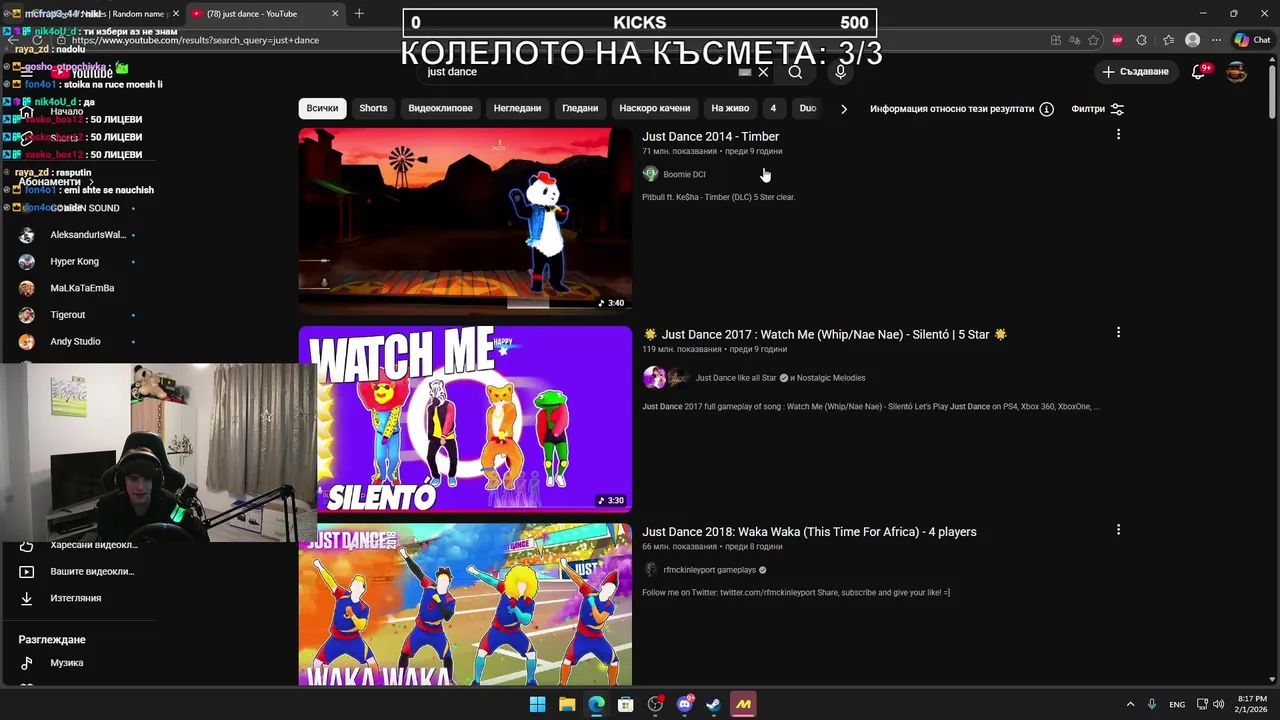Open the Just Dance 2014 Timber thumbnail
The image size is (1280, 720).
click(x=465, y=221)
